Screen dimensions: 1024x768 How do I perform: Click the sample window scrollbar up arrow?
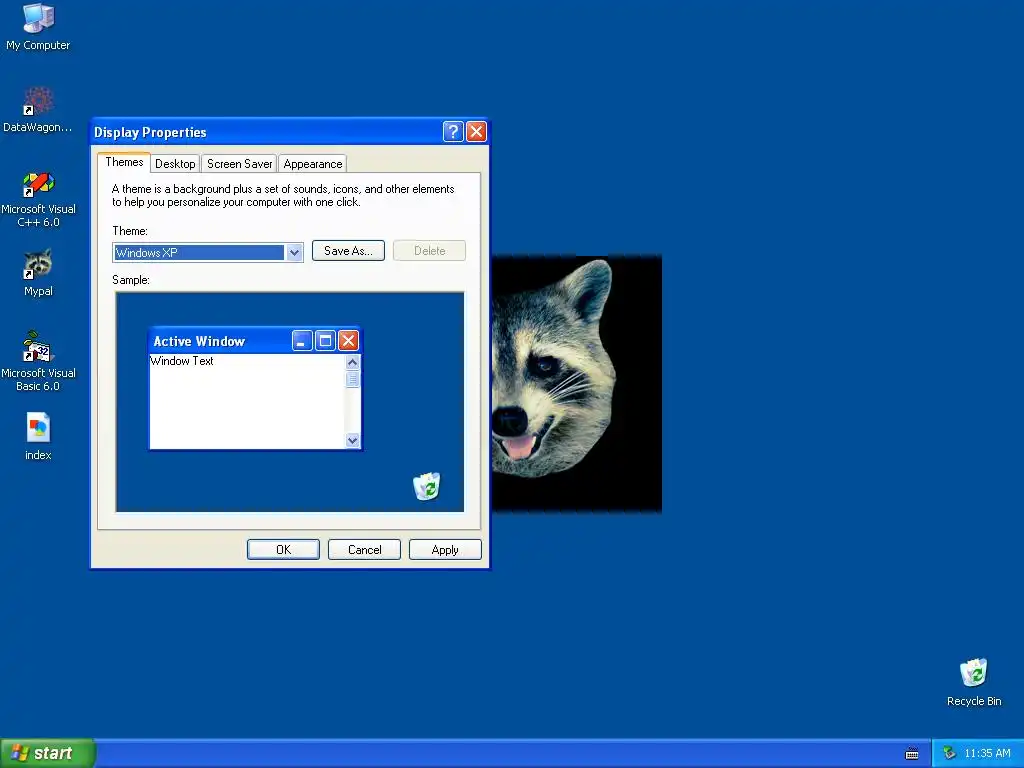(x=353, y=362)
